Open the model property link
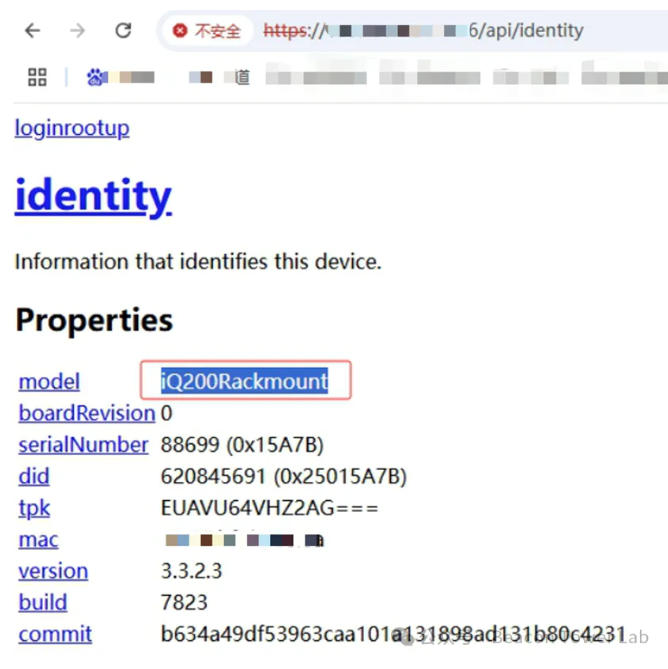668x669 pixels. [x=49, y=381]
